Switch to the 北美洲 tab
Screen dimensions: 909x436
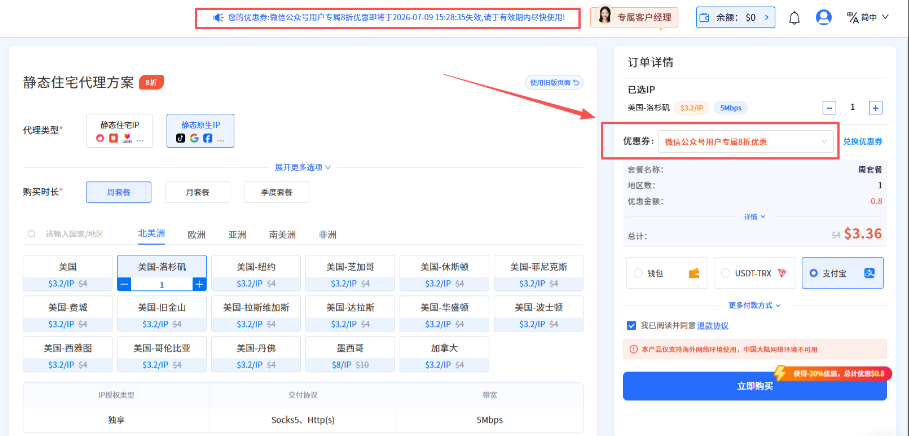(x=151, y=234)
